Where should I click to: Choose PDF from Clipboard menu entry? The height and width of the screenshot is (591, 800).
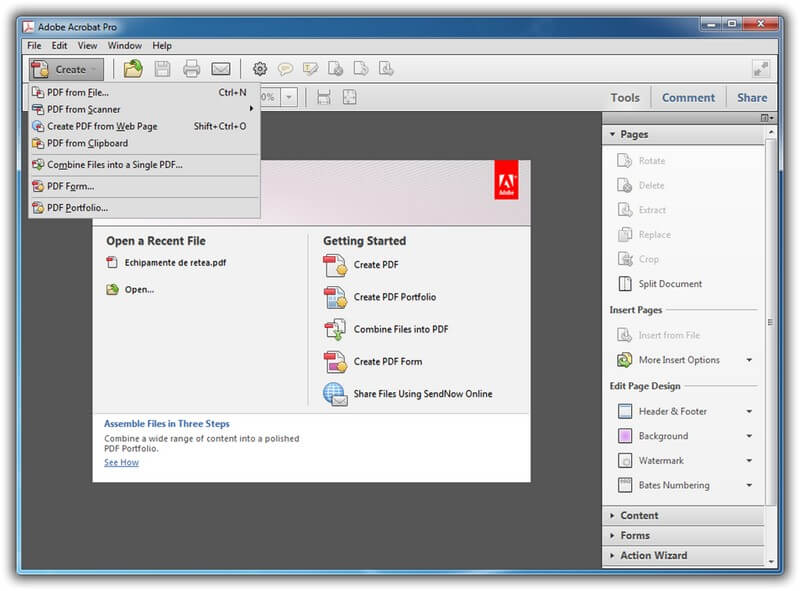point(144,143)
